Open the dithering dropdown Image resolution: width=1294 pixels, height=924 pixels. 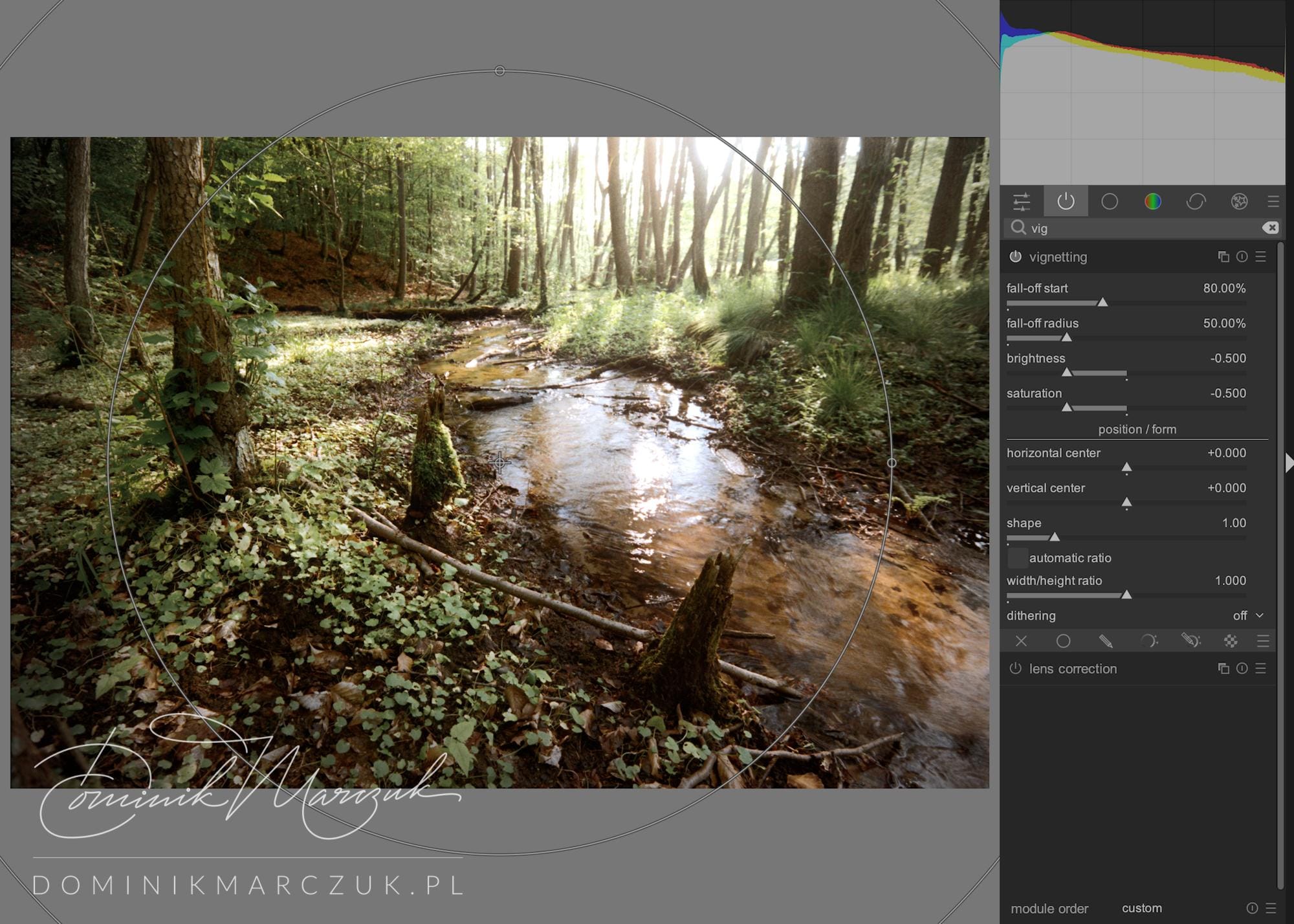pos(1136,616)
